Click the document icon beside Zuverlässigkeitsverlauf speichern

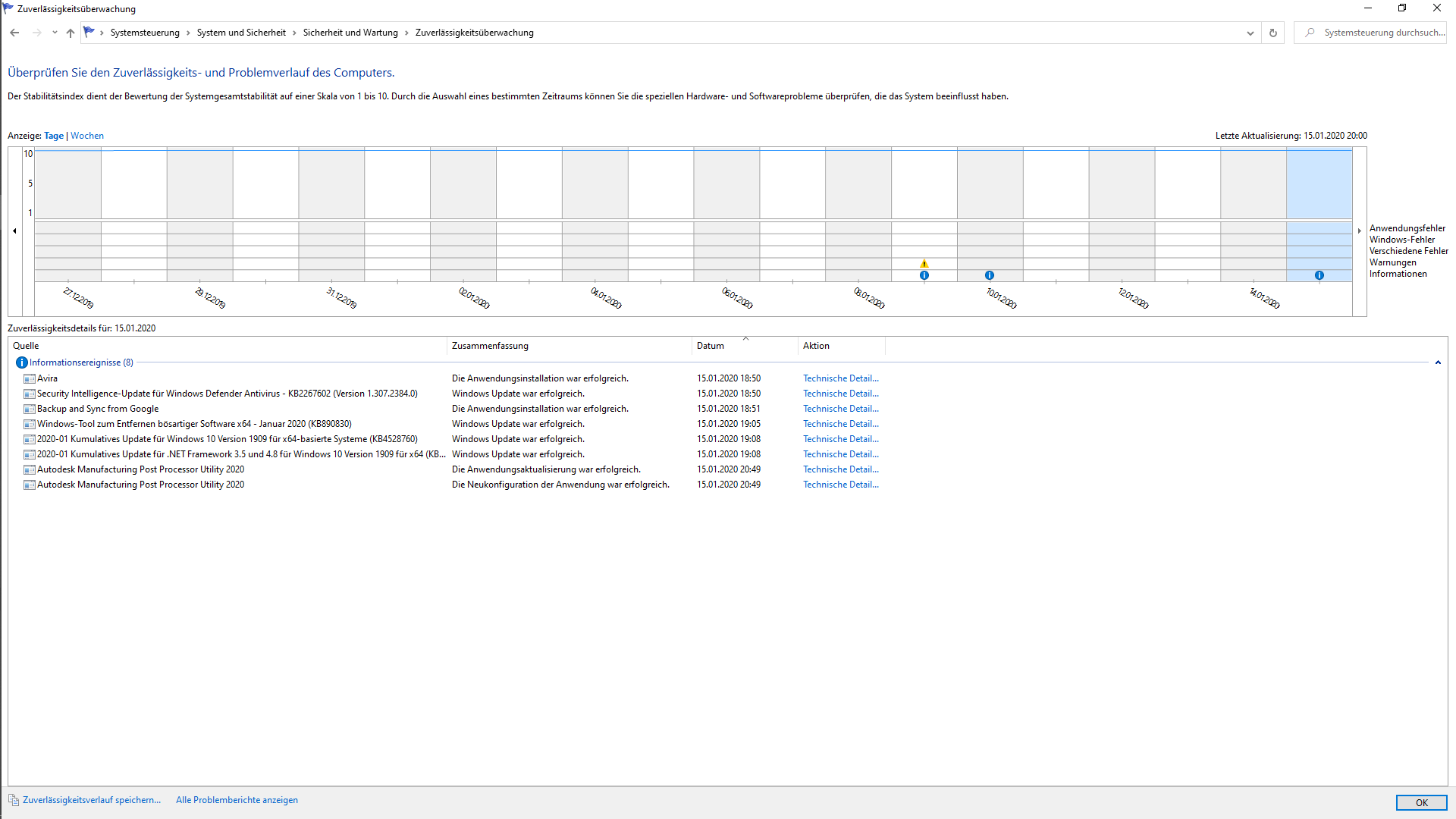(14, 800)
